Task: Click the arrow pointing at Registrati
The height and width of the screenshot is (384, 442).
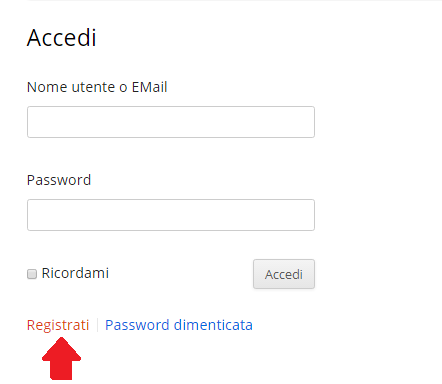Action: click(61, 358)
